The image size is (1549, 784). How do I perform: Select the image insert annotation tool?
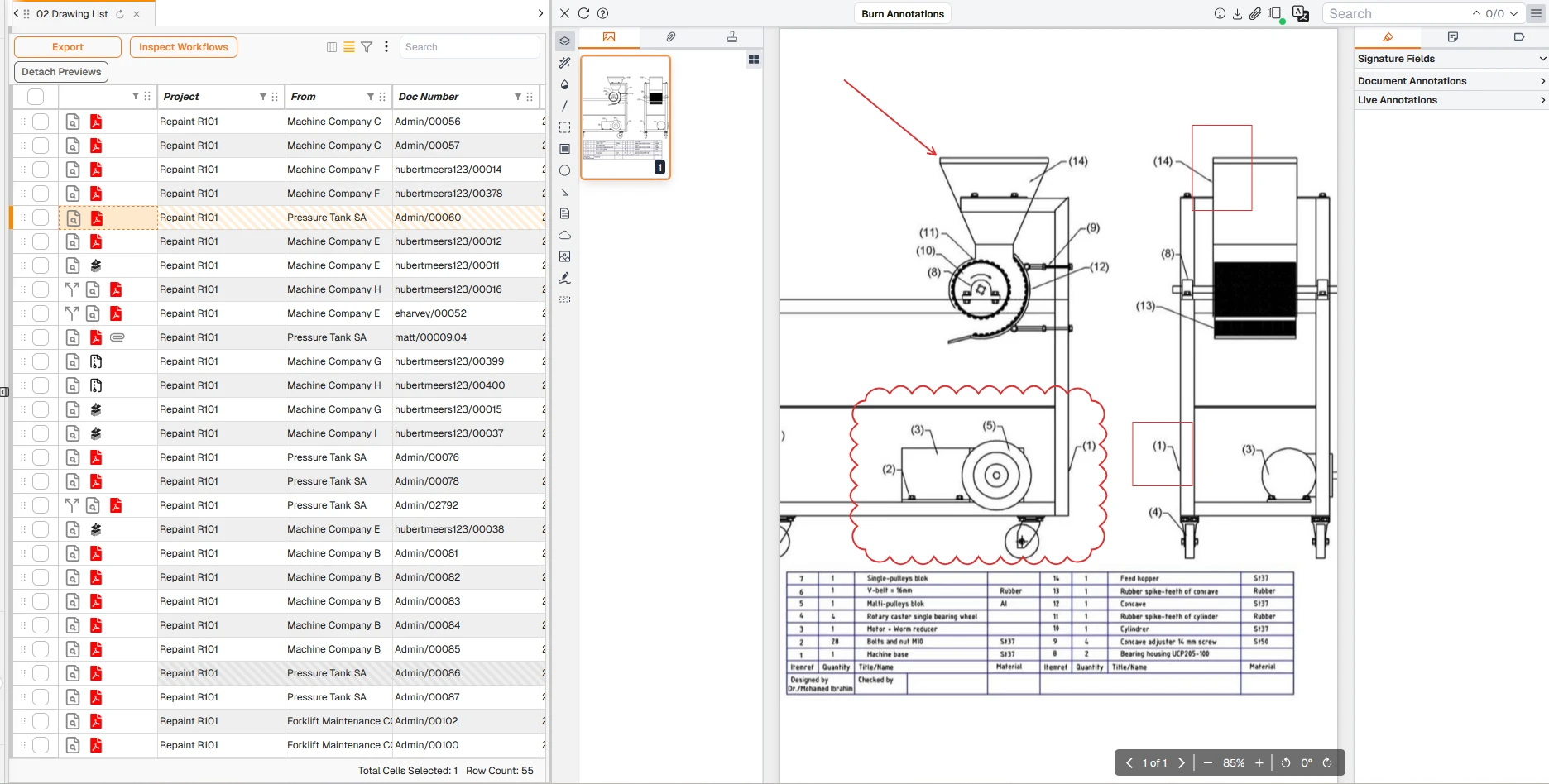564,256
